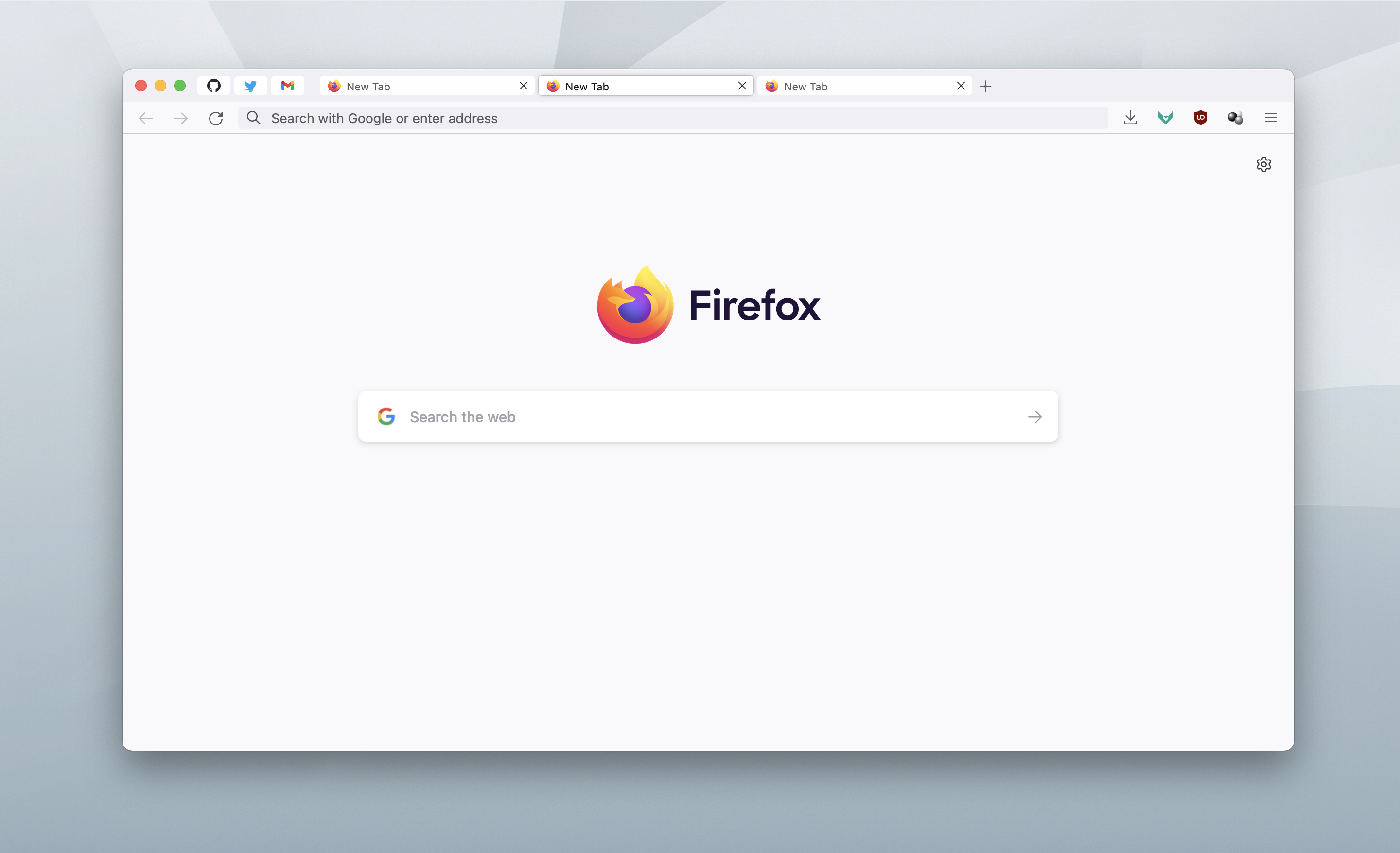Click the Search the web box

click(x=708, y=417)
